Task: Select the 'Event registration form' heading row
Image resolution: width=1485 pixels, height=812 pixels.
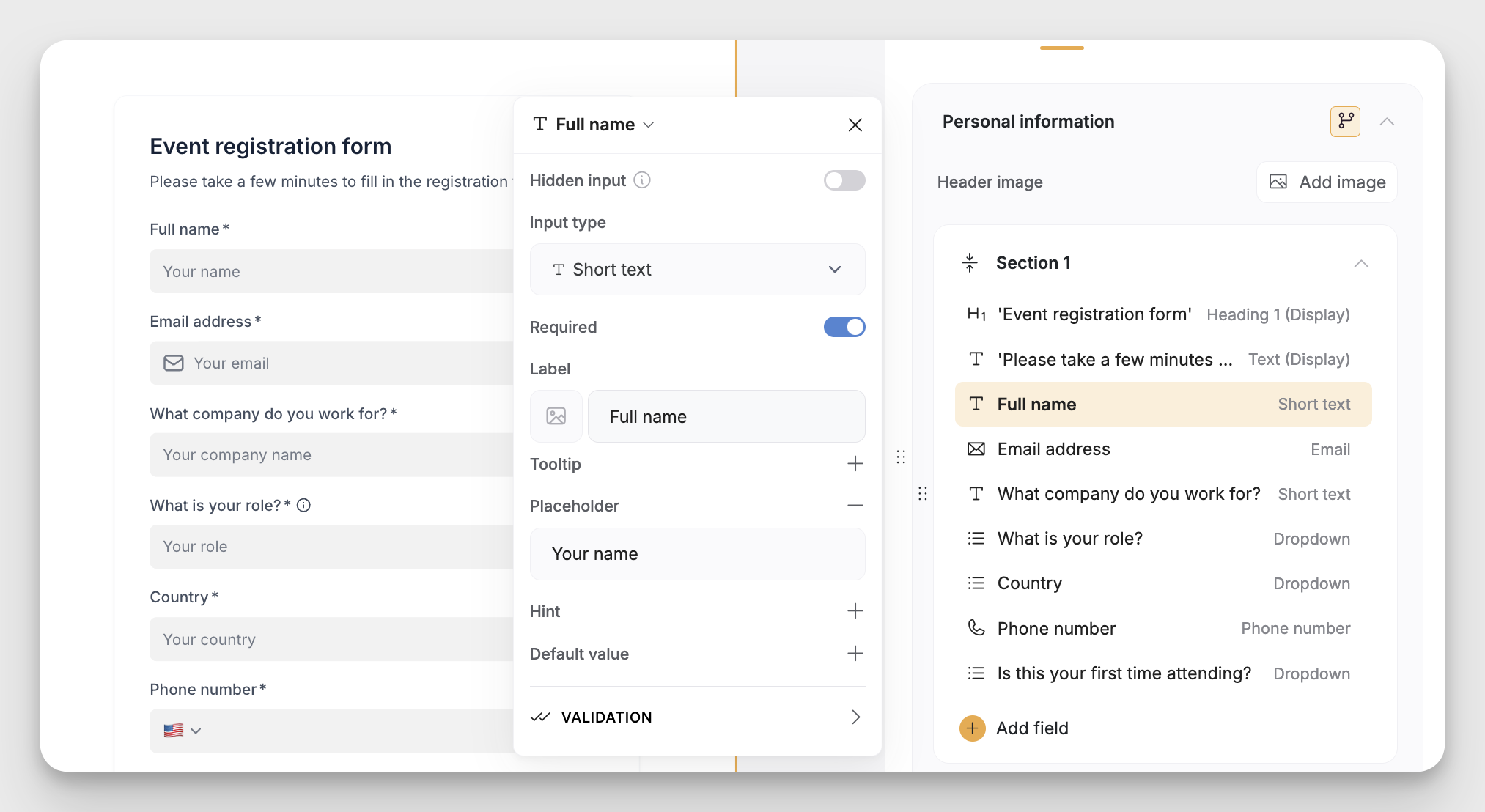Action: (1163, 314)
